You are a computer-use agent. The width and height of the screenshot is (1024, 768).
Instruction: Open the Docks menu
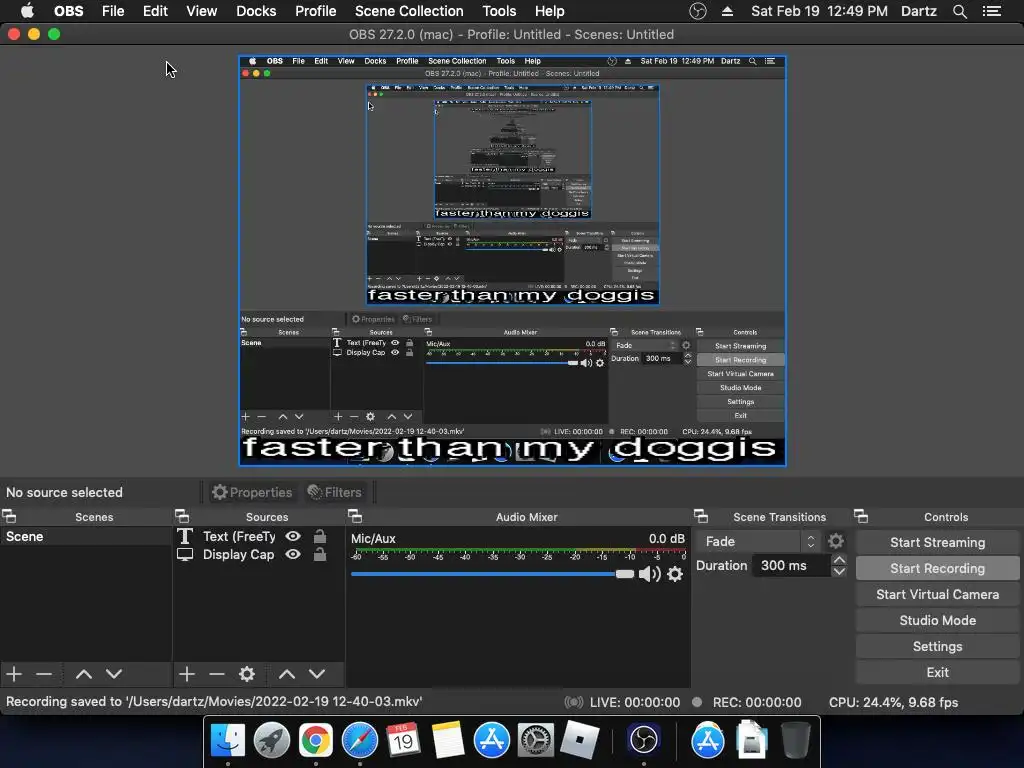coord(256,11)
